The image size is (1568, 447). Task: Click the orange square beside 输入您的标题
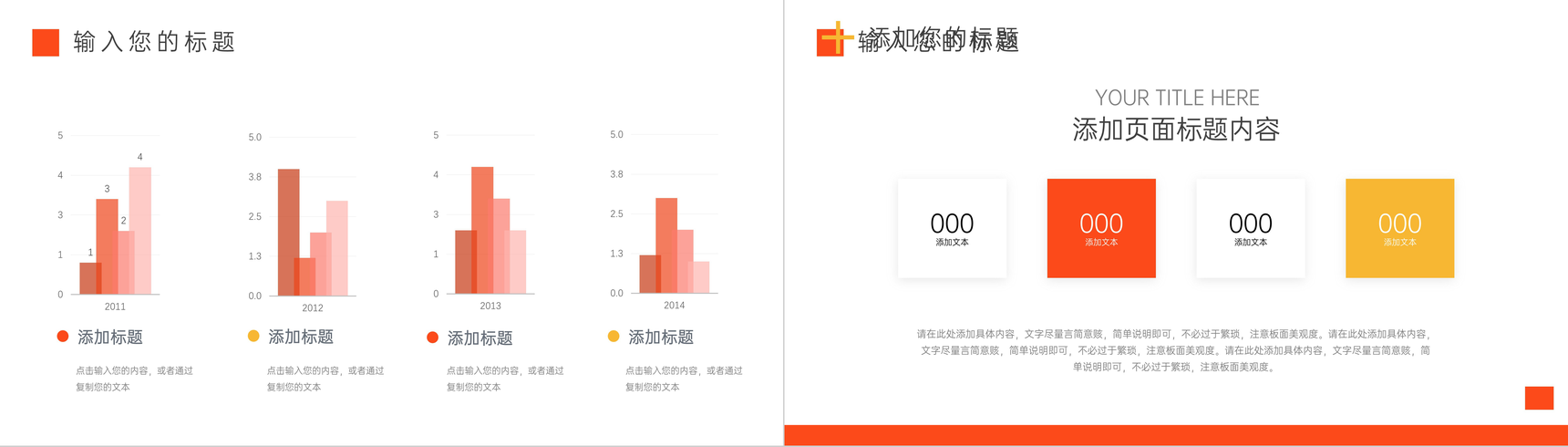pyautogui.click(x=46, y=43)
